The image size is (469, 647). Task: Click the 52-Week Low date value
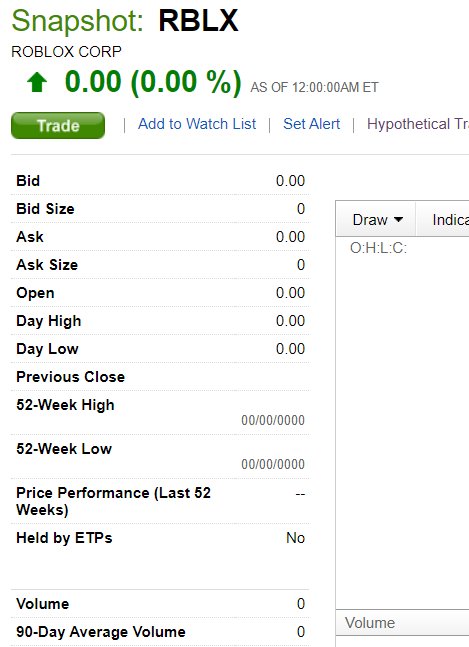coord(273,464)
